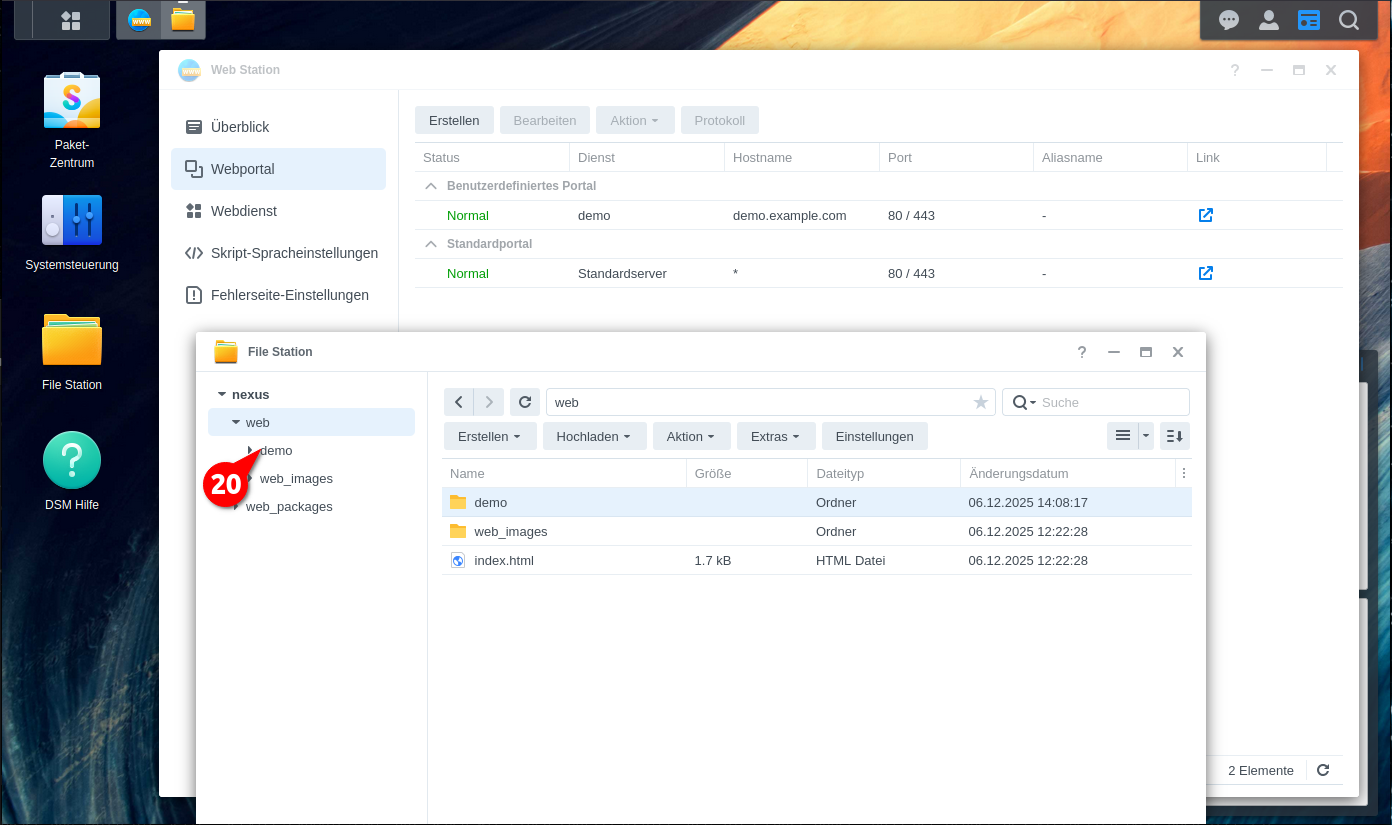This screenshot has height=825, width=1392.
Task: Open the notifications chat bubble icon
Action: point(1229,20)
